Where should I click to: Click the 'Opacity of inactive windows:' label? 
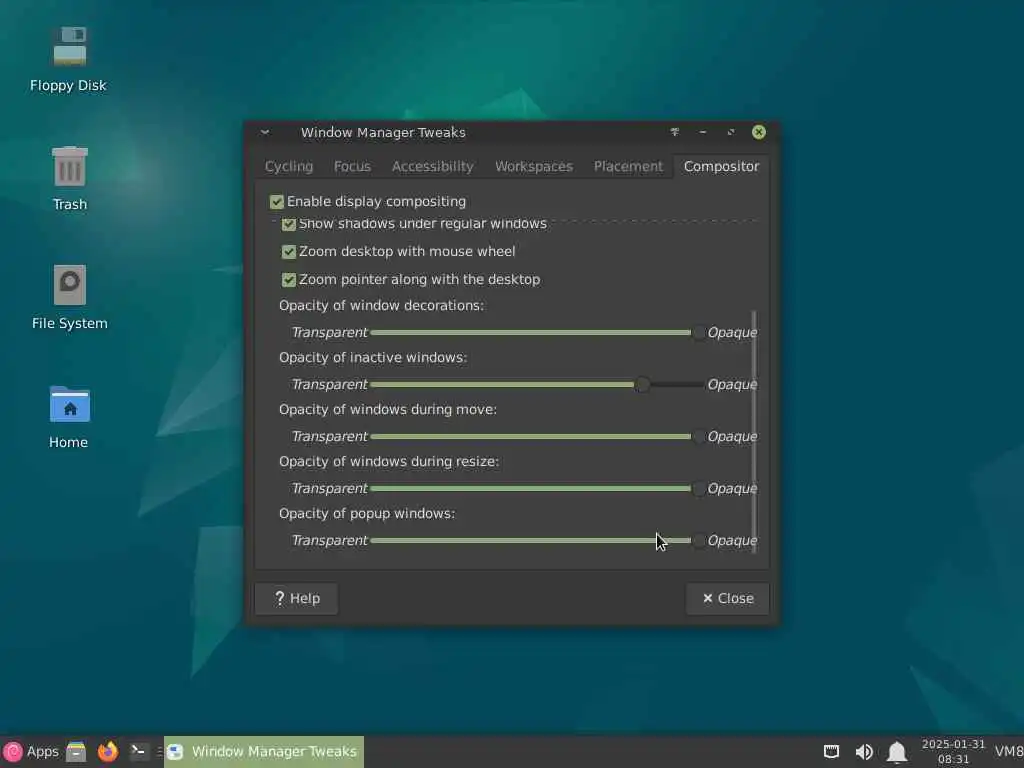coord(373,358)
